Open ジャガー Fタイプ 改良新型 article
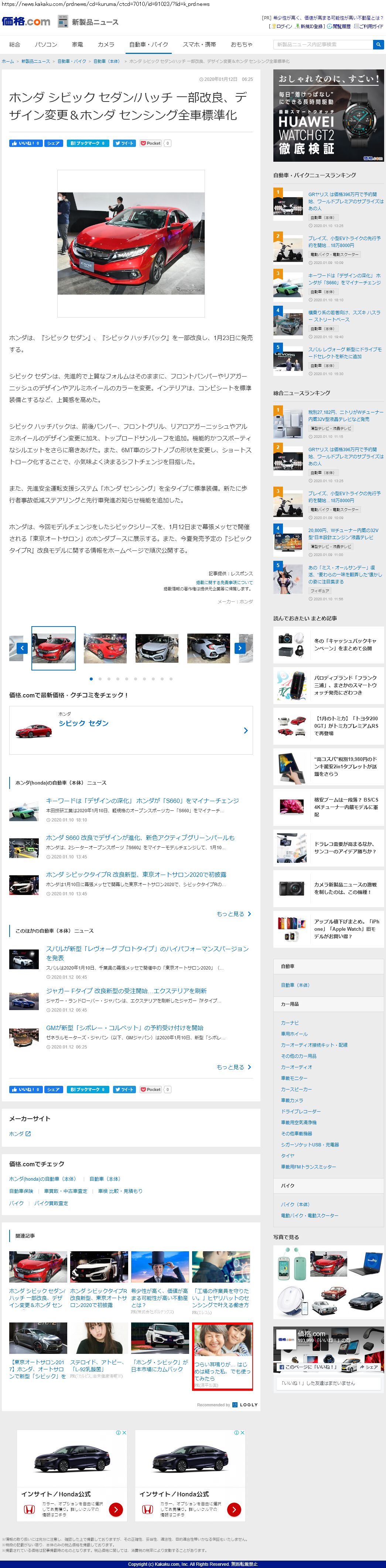This screenshot has height=1568, width=386. (126, 990)
